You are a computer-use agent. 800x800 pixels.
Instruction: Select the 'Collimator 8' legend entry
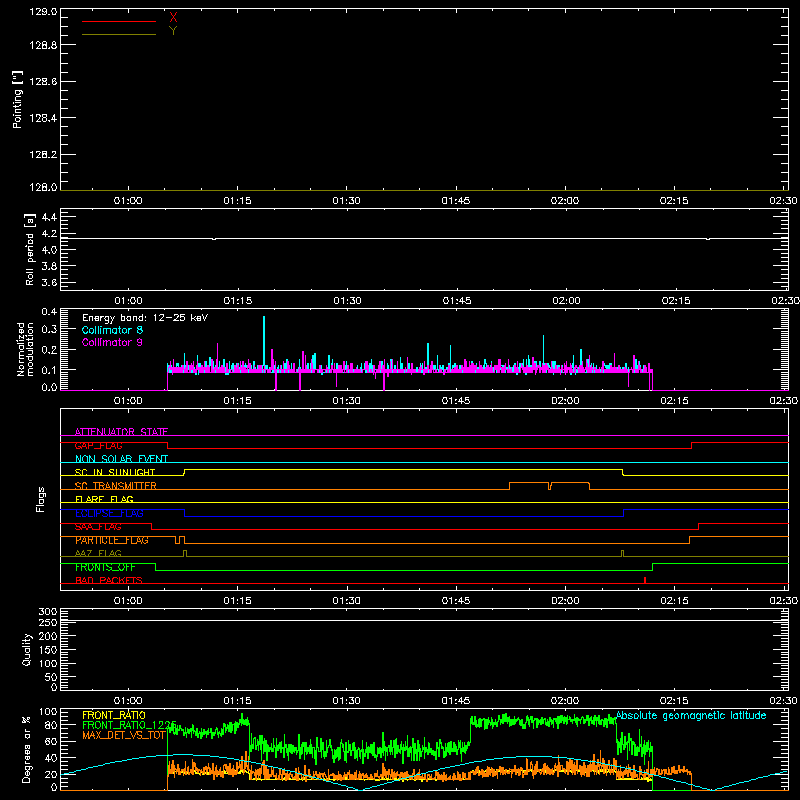click(112, 330)
